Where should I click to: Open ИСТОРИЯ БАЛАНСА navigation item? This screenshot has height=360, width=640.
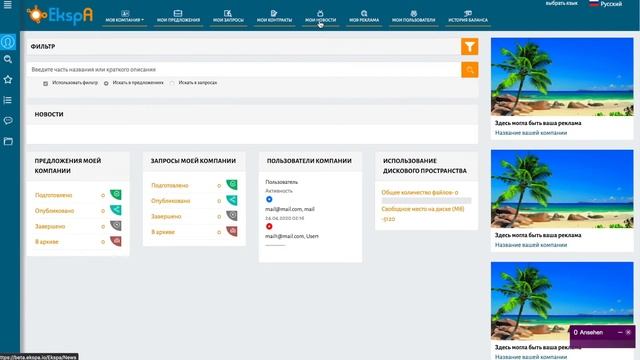[468, 16]
